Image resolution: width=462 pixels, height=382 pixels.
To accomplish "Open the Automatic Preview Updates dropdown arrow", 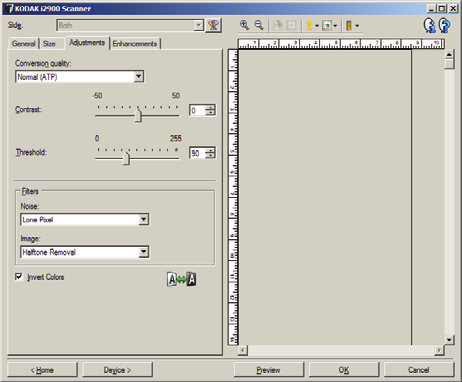I will point(335,26).
